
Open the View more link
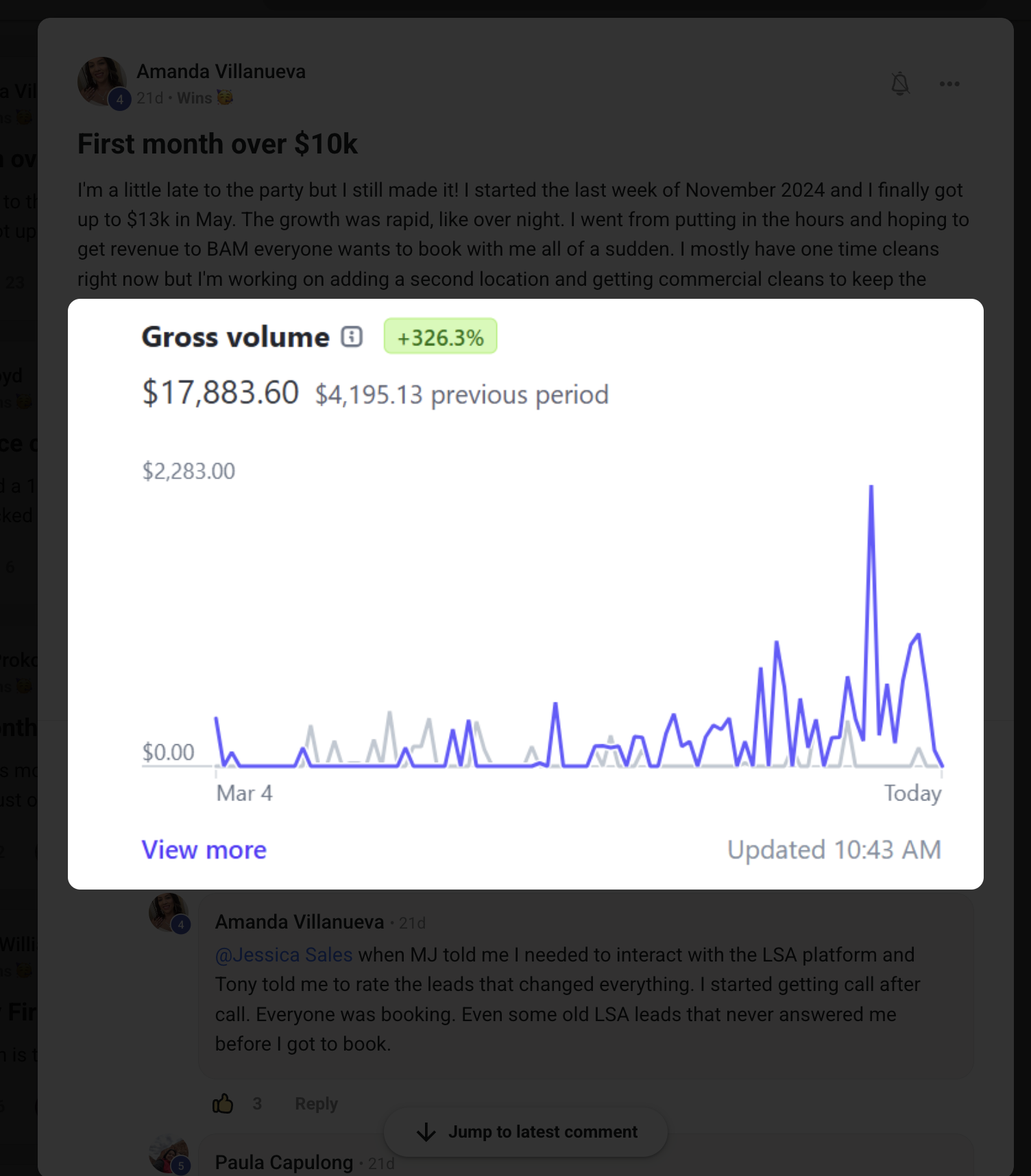[204, 850]
